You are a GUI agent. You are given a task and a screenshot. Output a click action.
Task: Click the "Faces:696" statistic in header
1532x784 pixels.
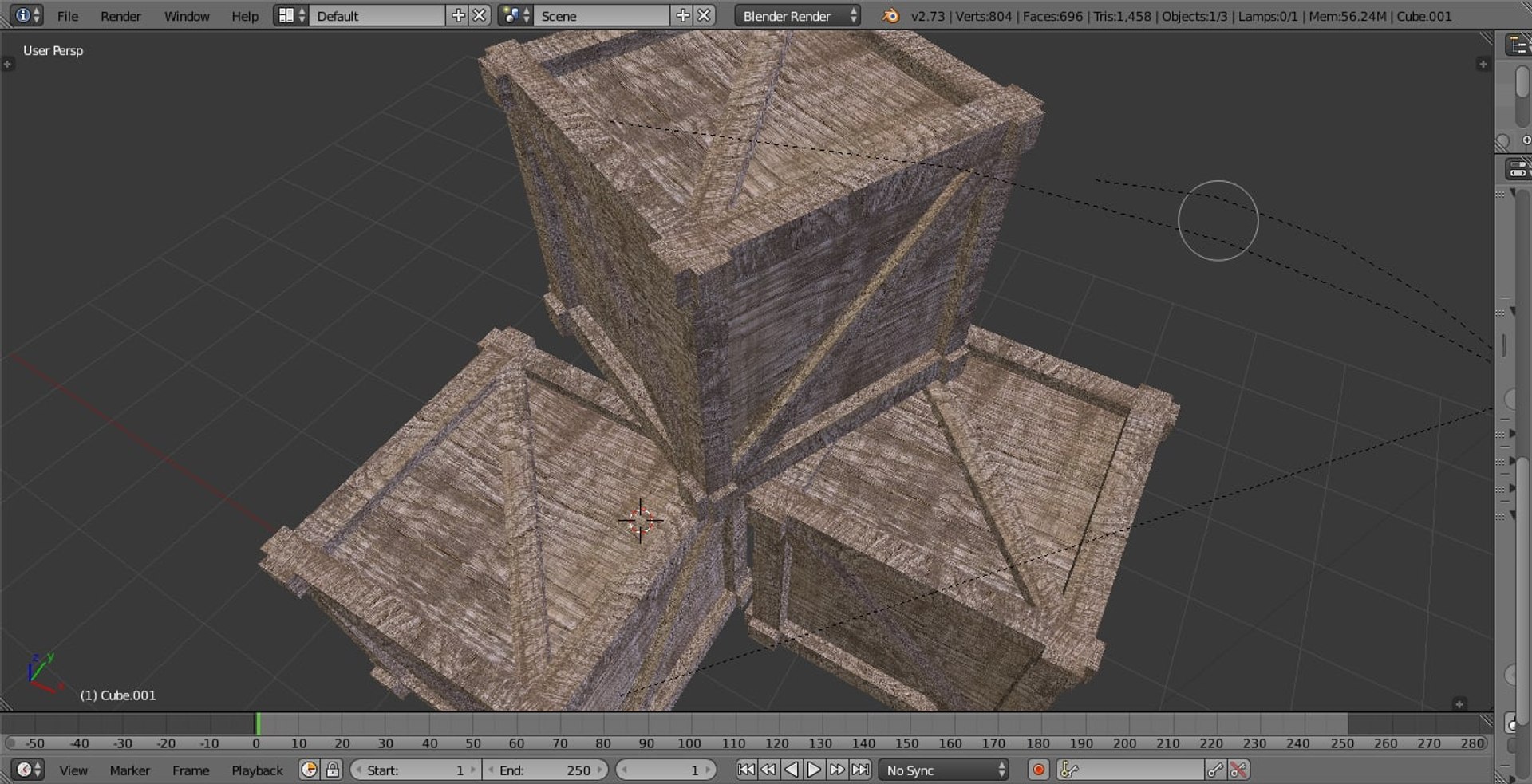[1053, 16]
